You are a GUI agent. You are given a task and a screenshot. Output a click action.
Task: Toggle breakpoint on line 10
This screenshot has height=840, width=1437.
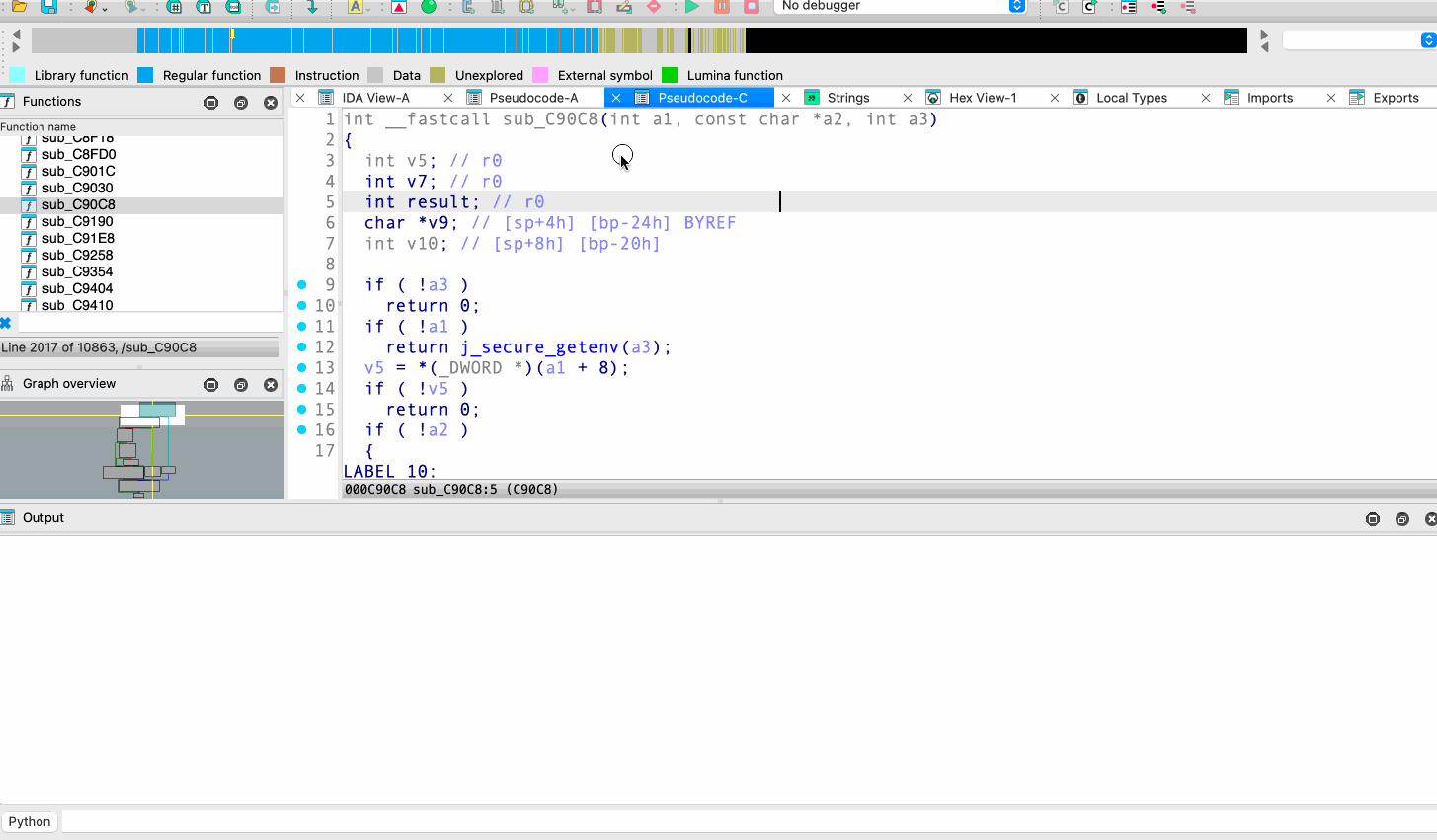(302, 305)
